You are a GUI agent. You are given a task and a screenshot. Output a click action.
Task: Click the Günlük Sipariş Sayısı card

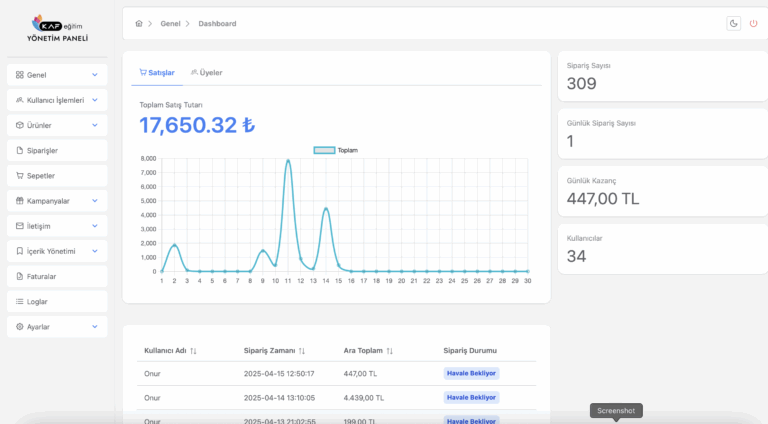(x=663, y=134)
